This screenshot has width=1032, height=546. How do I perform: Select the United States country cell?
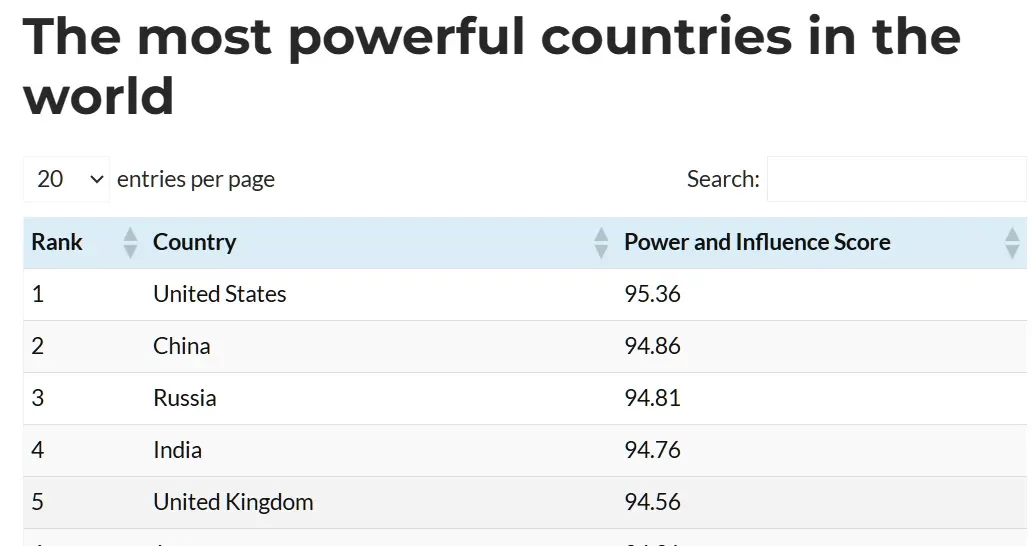coord(220,294)
